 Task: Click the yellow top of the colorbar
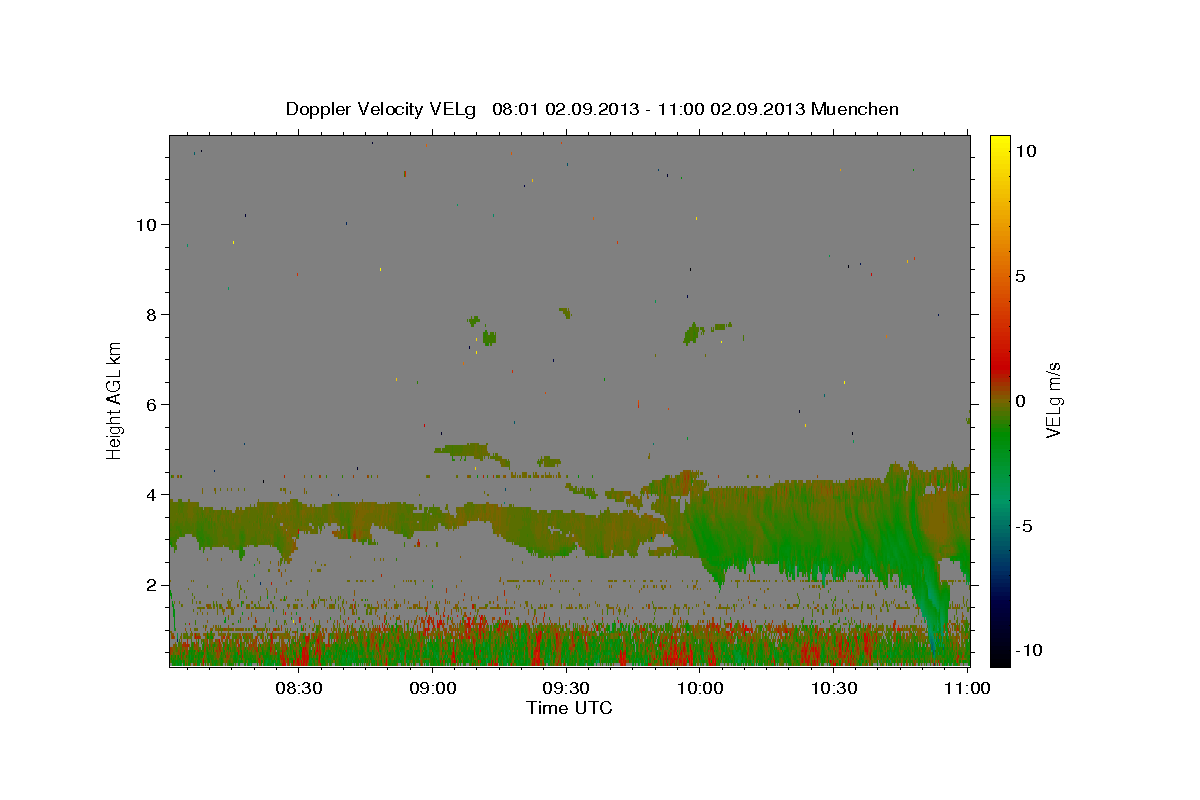tap(1000, 145)
